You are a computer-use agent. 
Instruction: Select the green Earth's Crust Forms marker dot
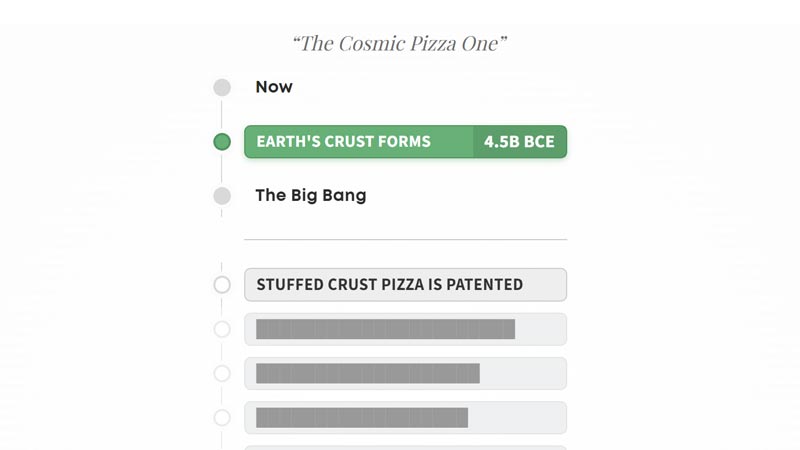click(222, 142)
